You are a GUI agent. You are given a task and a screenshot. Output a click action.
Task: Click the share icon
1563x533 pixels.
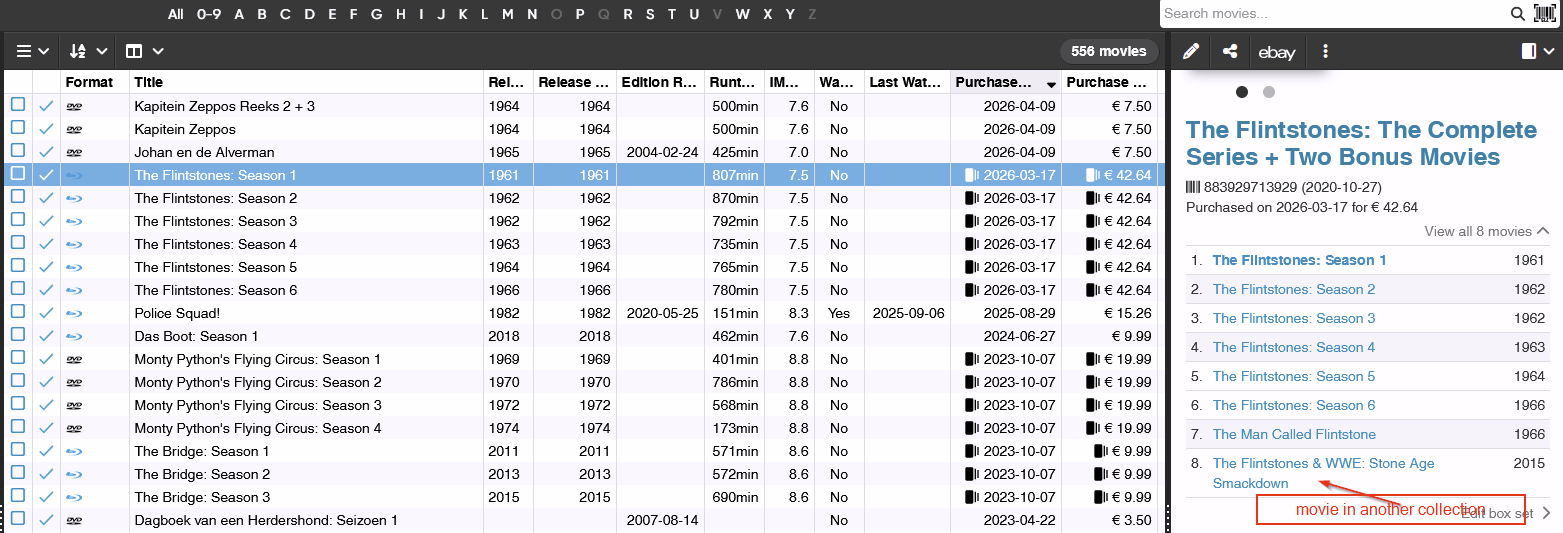click(1230, 52)
